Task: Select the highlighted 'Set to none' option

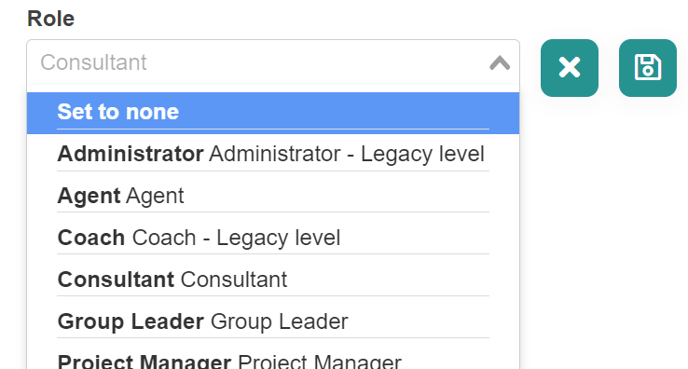Action: [x=273, y=113]
